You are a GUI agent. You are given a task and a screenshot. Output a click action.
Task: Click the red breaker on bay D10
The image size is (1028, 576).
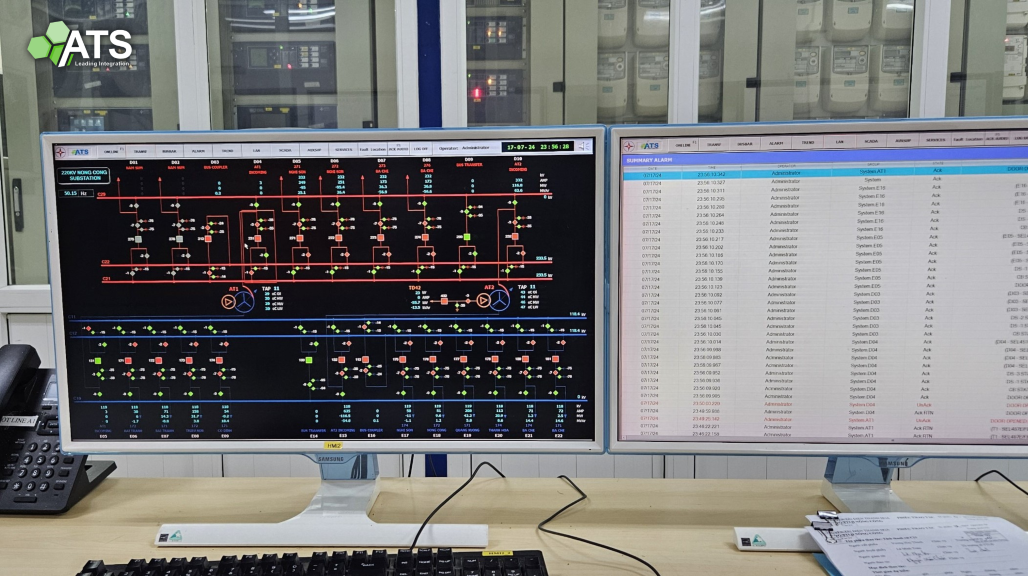pos(513,238)
